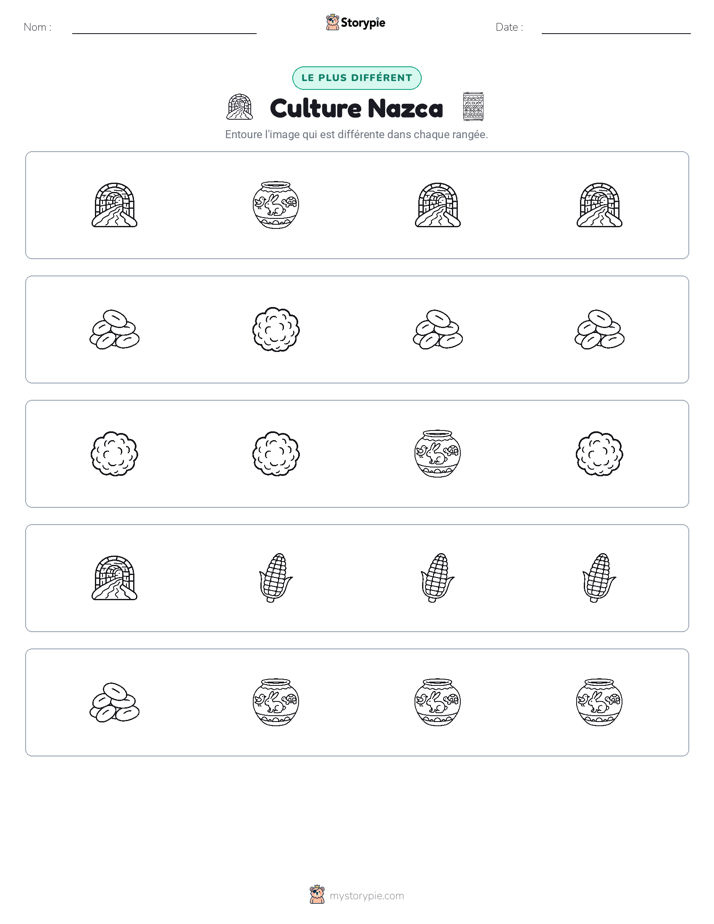
Task: Click the rabbit jar in row three
Action: coord(437,453)
